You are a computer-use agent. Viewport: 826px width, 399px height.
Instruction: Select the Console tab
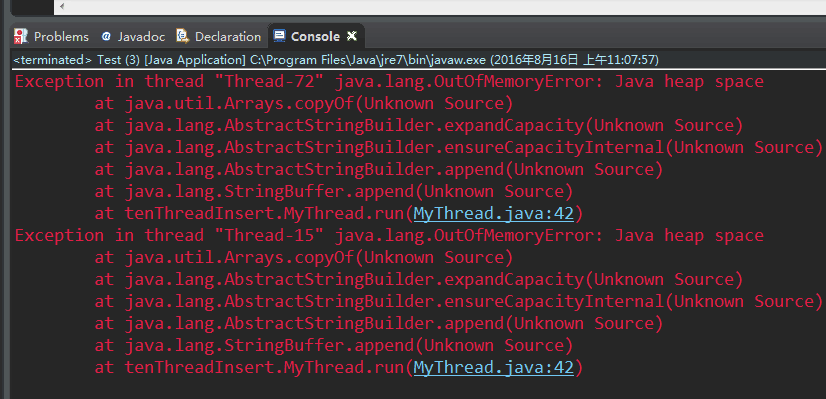tap(315, 36)
